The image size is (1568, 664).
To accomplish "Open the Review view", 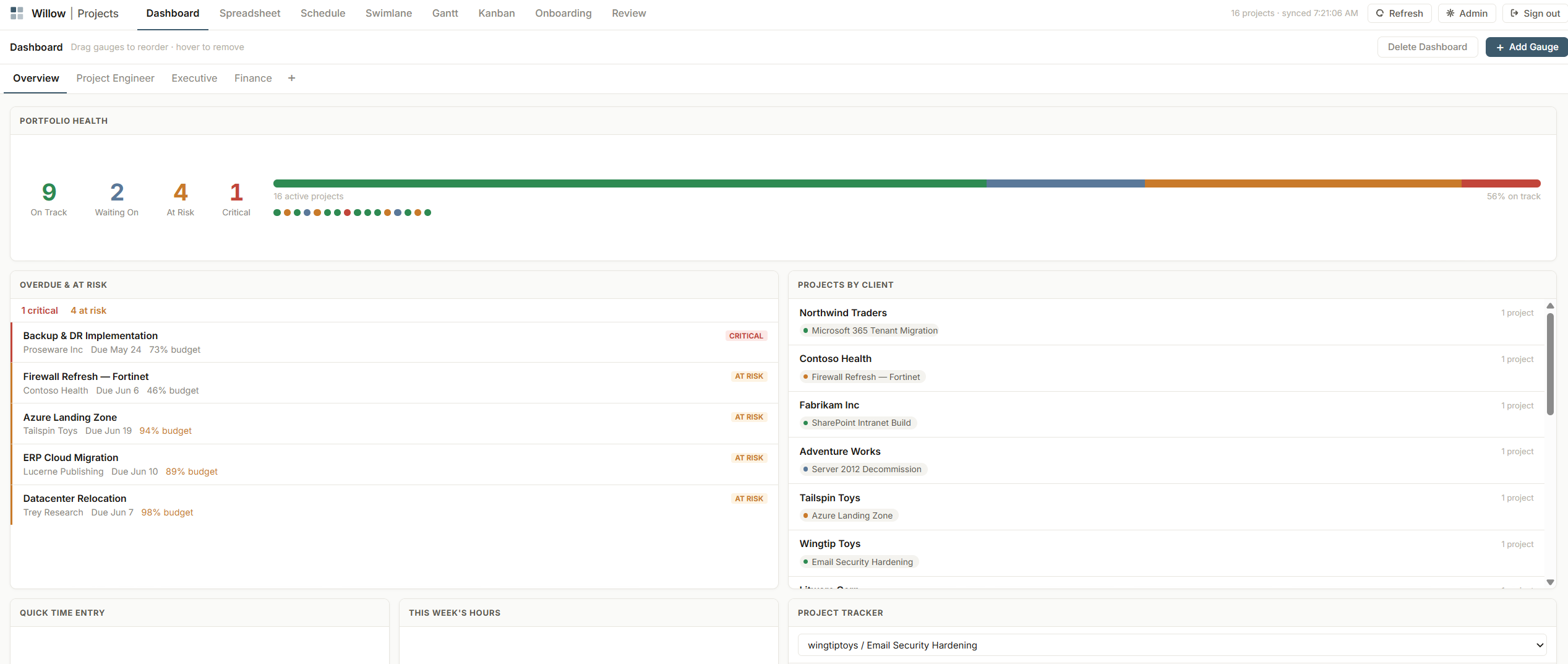I will (x=628, y=13).
